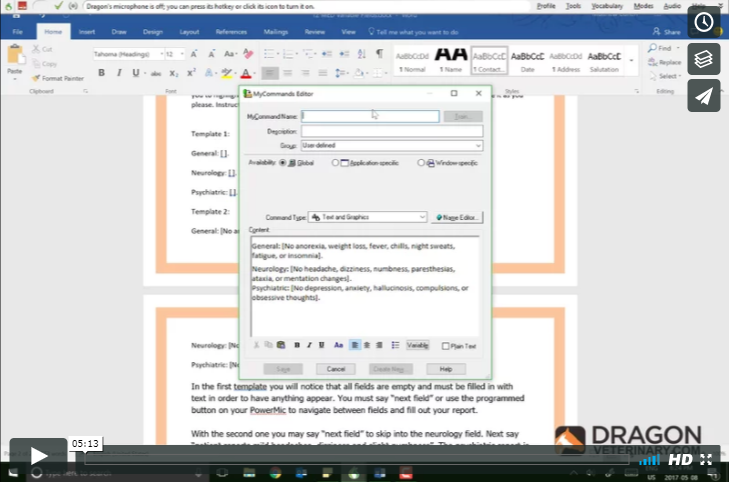Click the Cut command in ribbon

(42, 49)
